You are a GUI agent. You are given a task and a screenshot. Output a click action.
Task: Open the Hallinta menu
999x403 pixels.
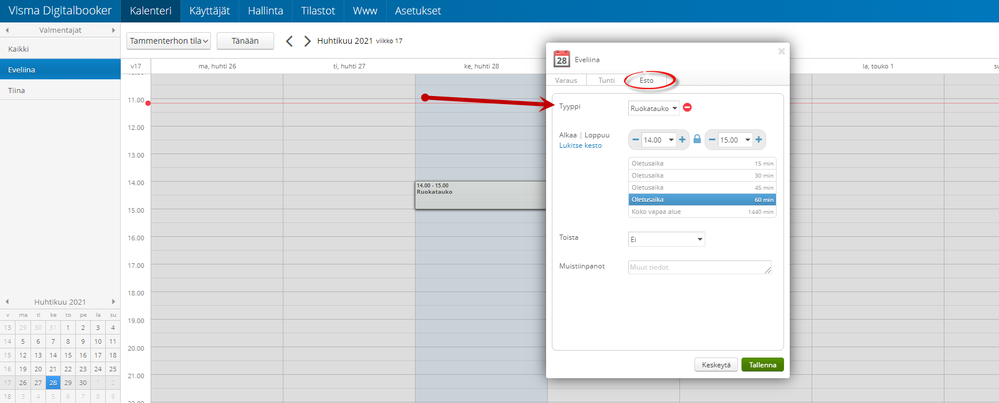tap(265, 11)
